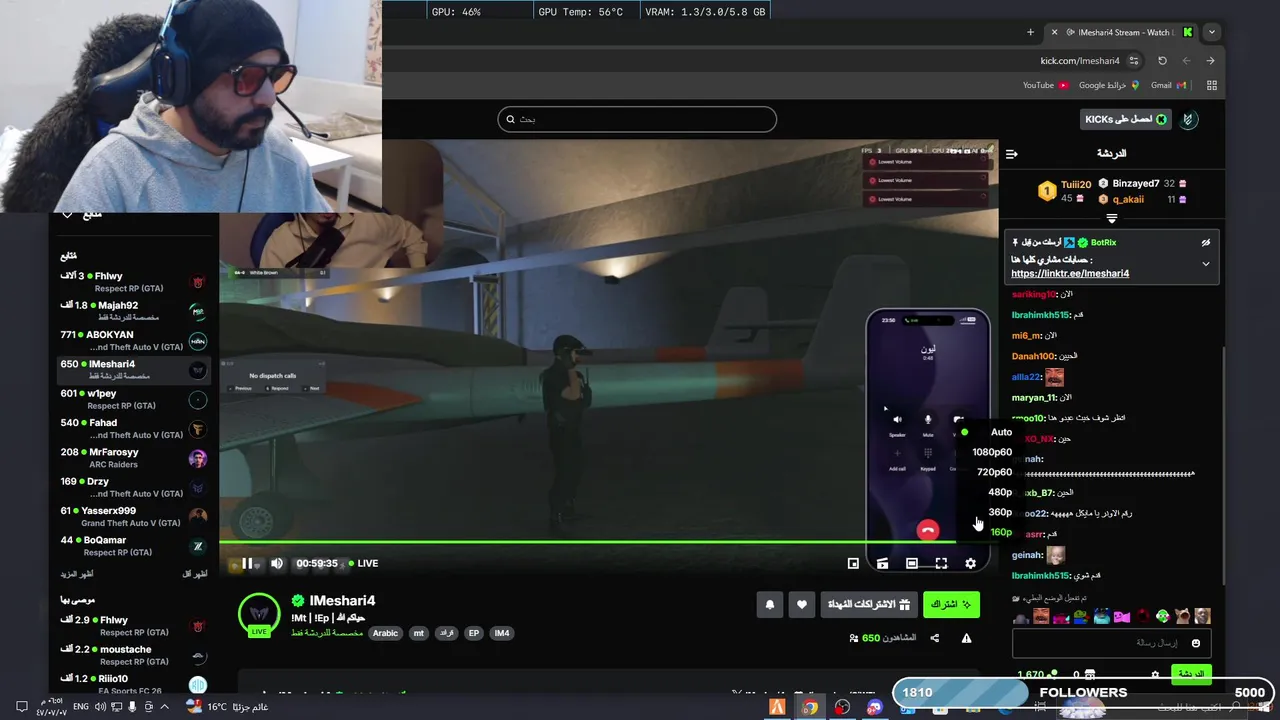Click show less in sidebar list
Image resolution: width=1280 pixels, height=720 pixels.
tap(195, 574)
